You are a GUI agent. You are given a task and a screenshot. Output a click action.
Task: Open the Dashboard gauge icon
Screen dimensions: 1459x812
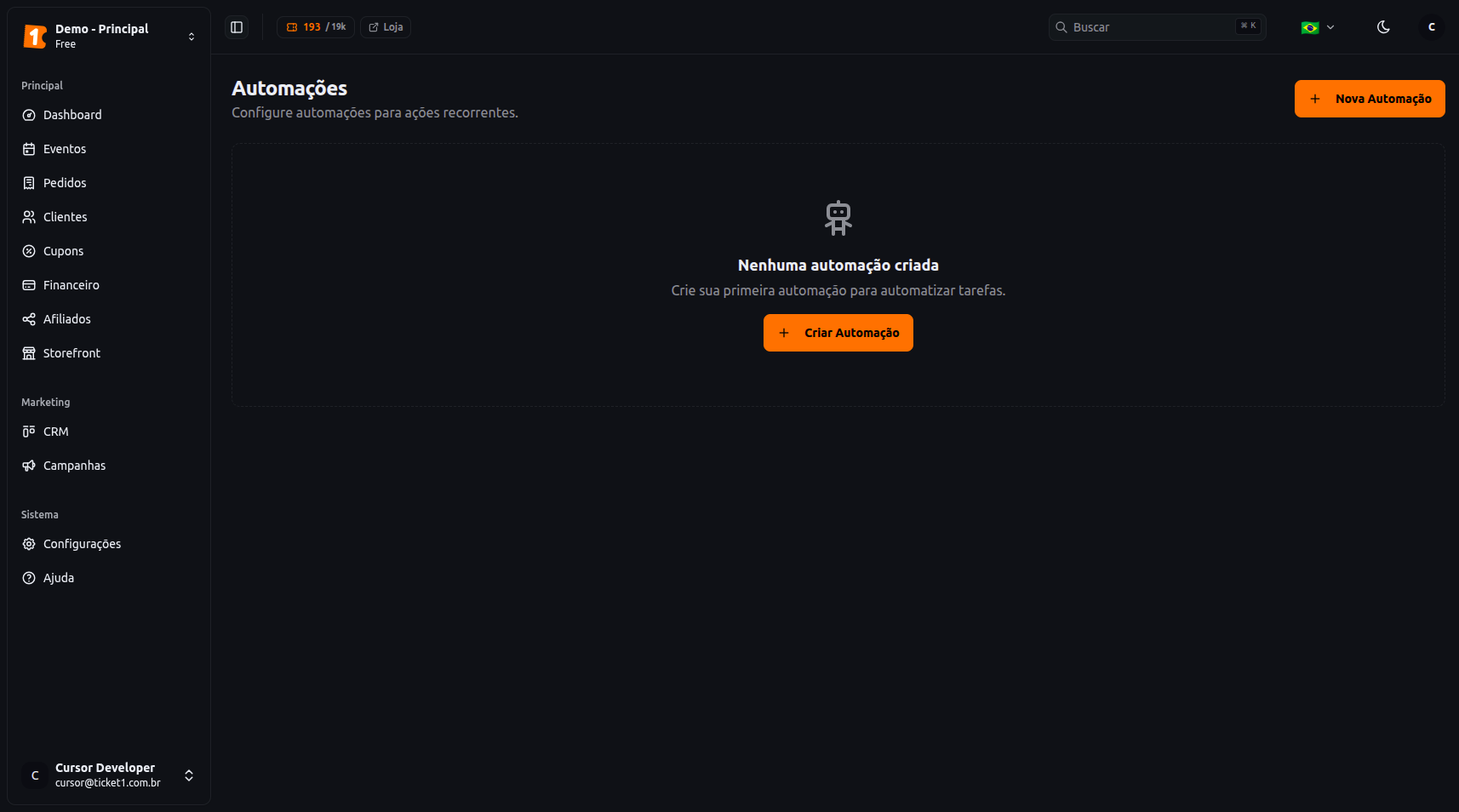point(29,115)
